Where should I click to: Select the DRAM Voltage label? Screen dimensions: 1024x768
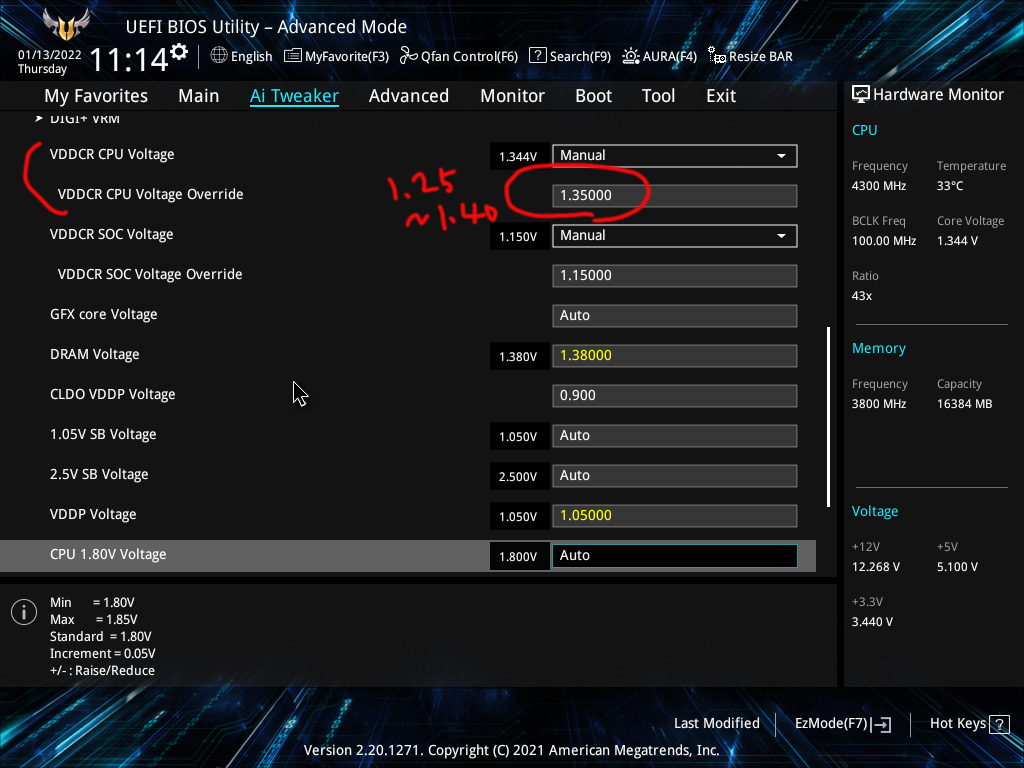(x=95, y=355)
